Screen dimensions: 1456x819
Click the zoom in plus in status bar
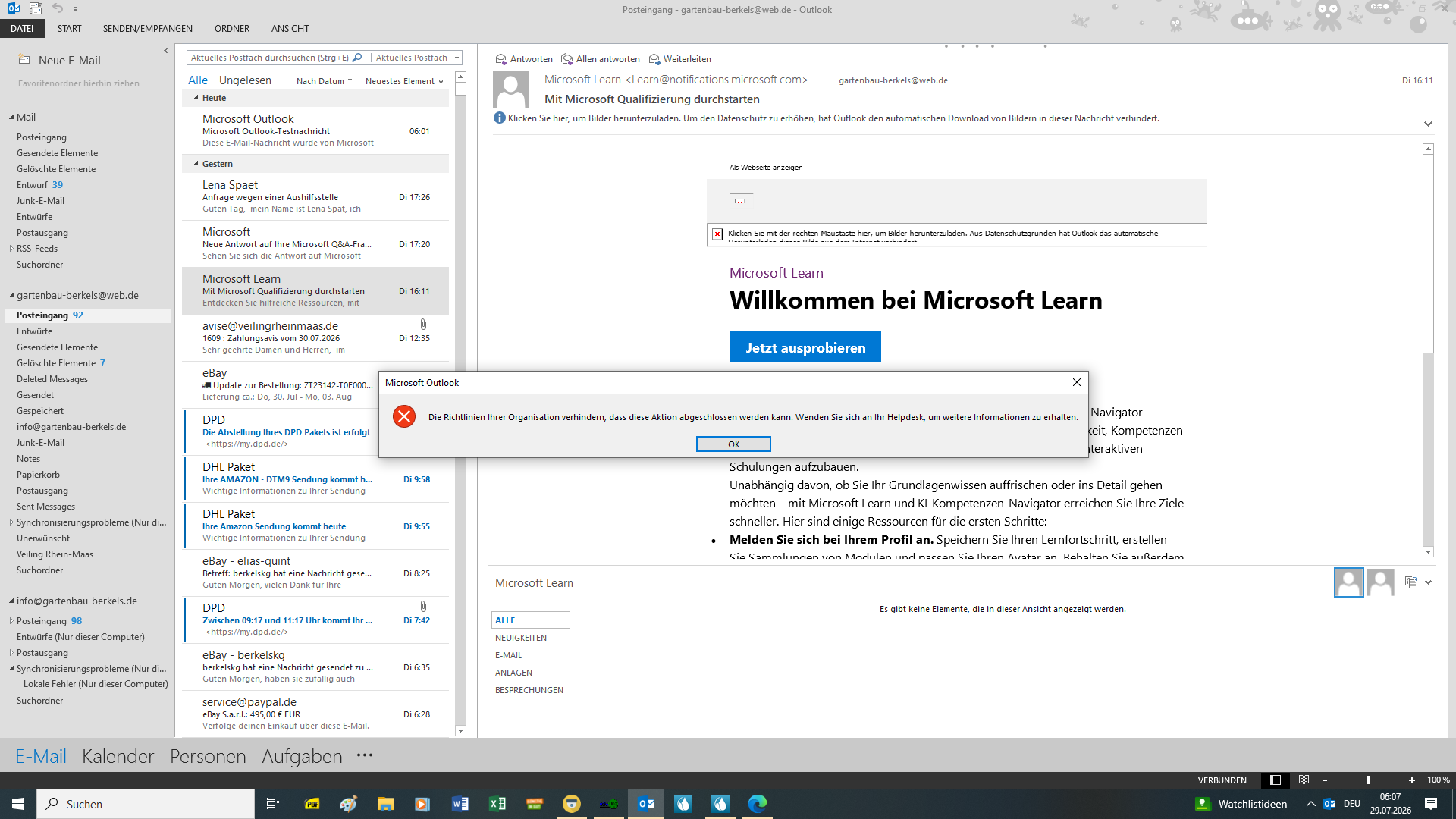[x=1412, y=780]
